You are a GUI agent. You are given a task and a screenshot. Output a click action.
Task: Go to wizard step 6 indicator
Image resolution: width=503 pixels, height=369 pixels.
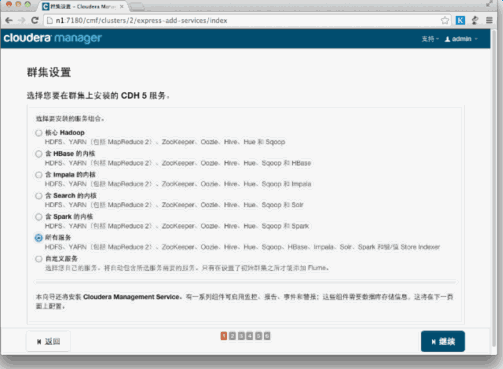(x=267, y=336)
